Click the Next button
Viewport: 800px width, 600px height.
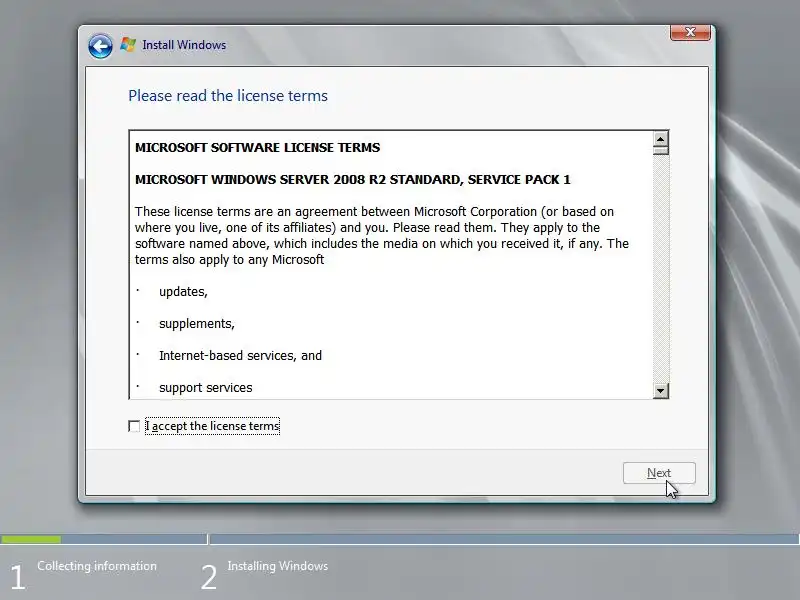659,473
